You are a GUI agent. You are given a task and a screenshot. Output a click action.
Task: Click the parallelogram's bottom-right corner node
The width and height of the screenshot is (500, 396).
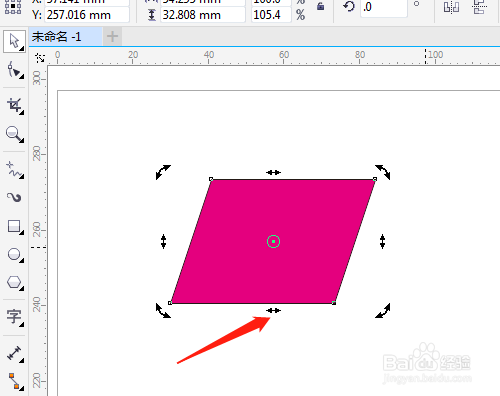pos(334,303)
